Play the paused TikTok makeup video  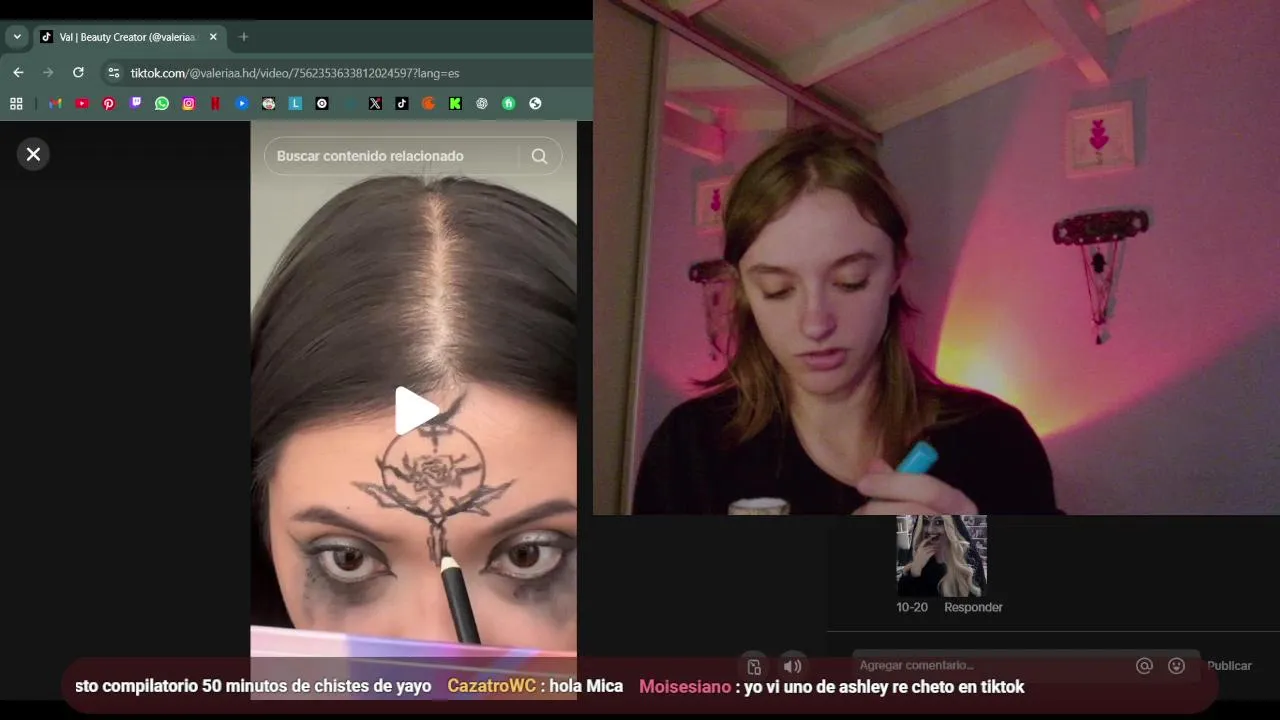click(x=415, y=410)
